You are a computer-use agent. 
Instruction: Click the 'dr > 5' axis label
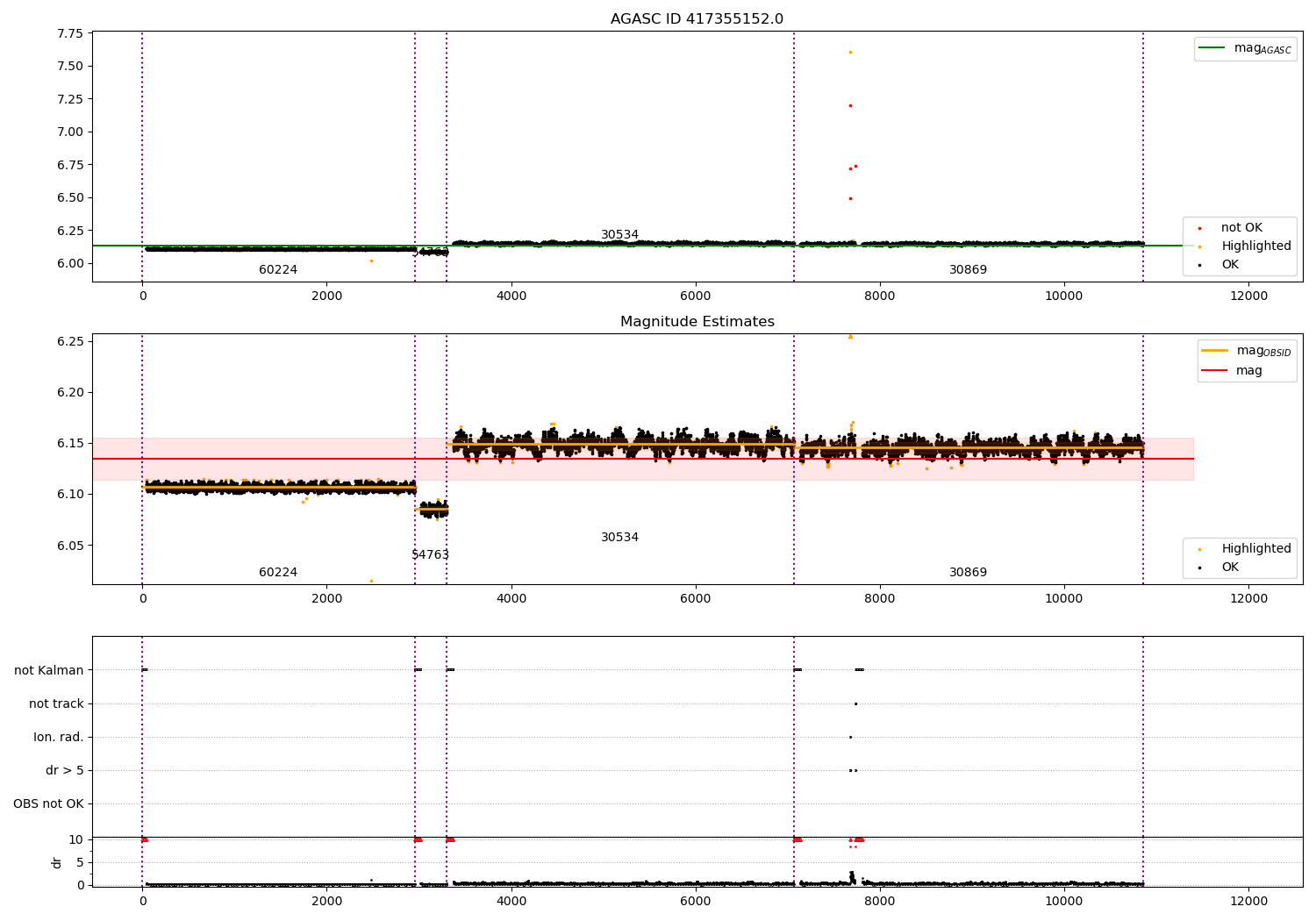click(65, 771)
